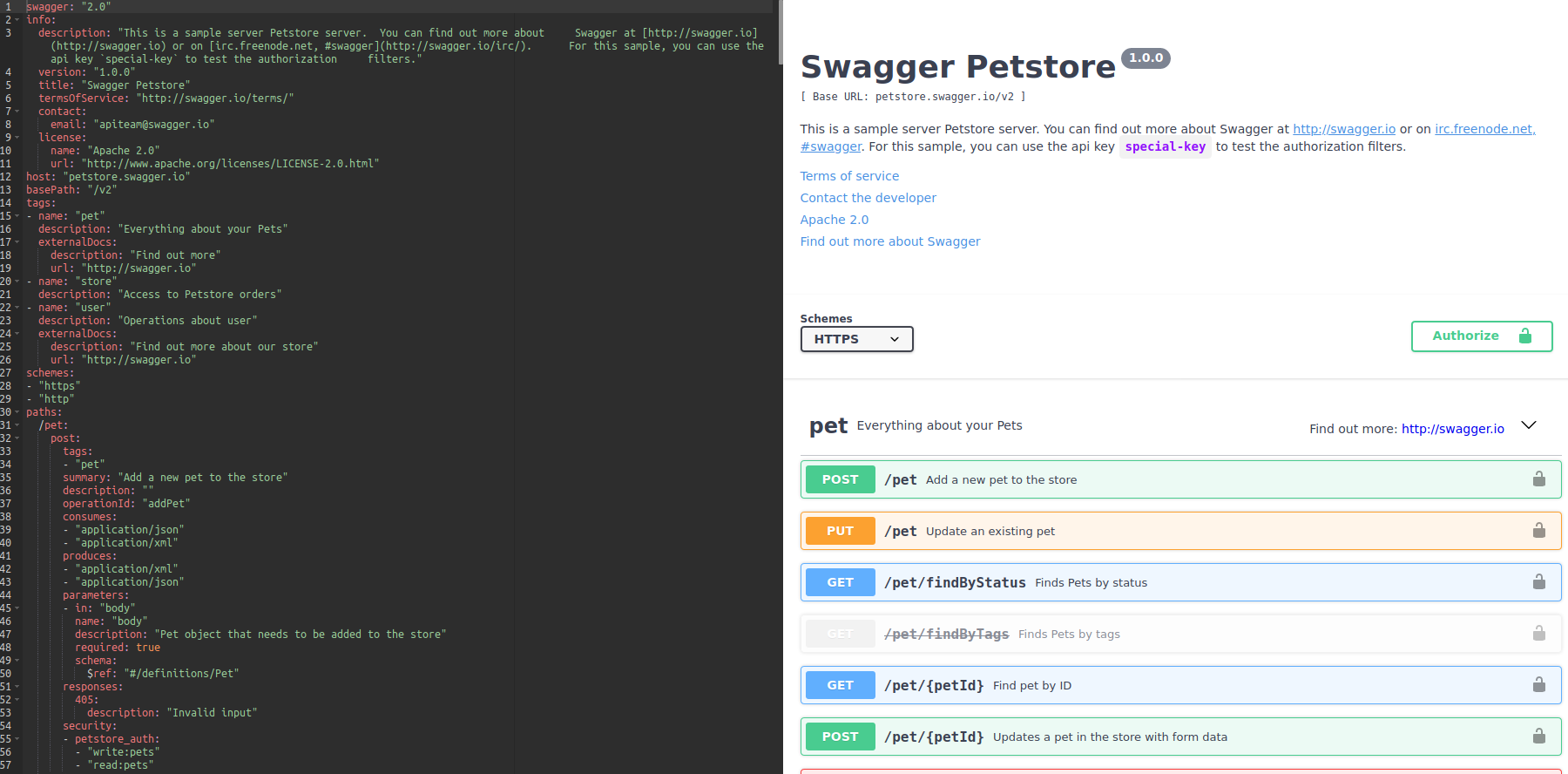The height and width of the screenshot is (774, 1568).
Task: Click the 1.0.0 version badge
Action: tap(1146, 58)
